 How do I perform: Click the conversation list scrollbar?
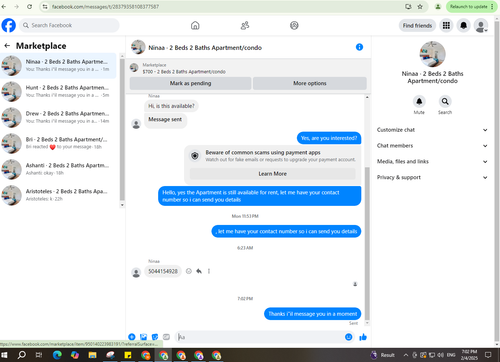pos(122,130)
